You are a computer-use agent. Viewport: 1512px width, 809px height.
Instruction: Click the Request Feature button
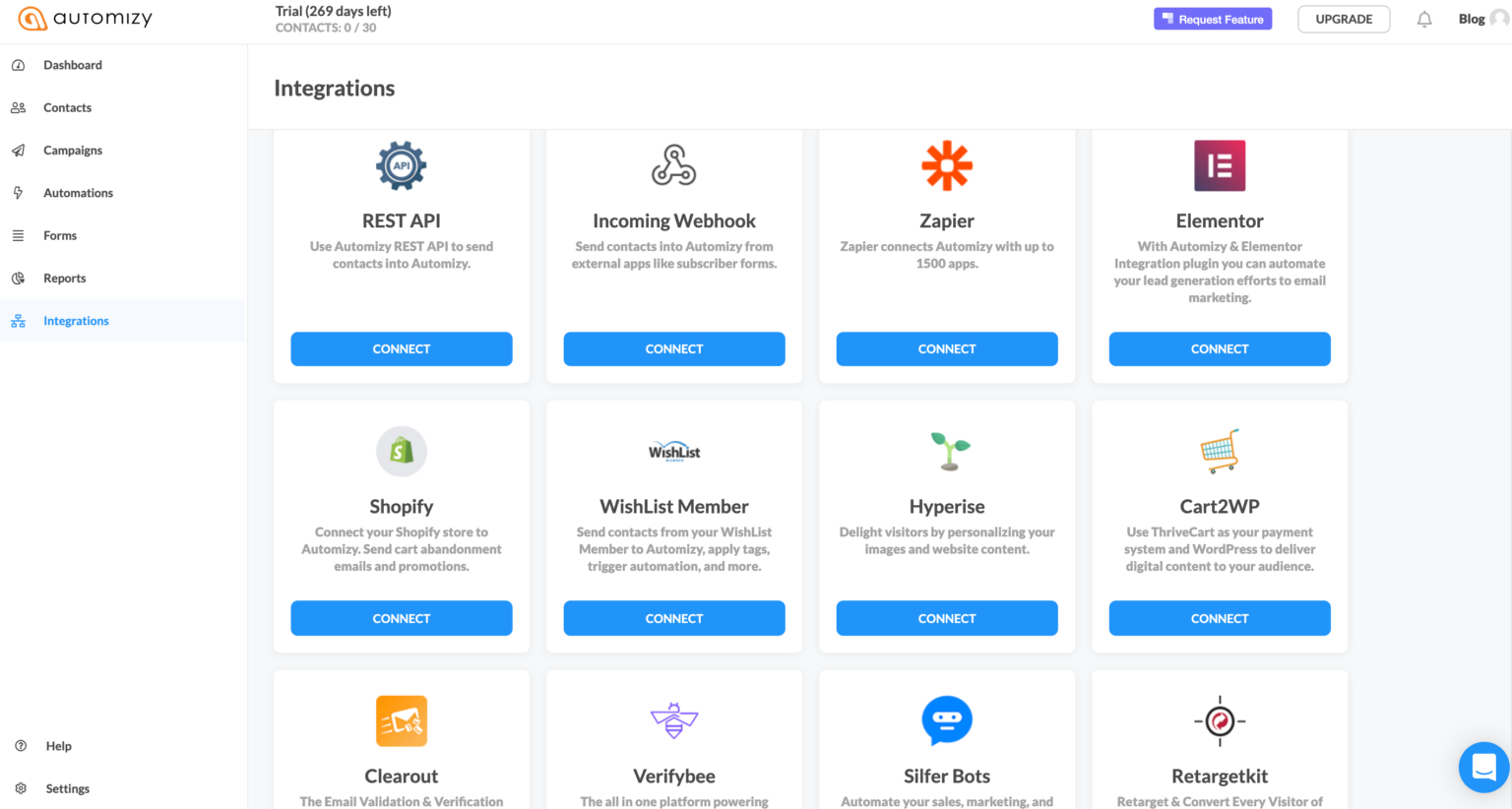click(x=1212, y=19)
